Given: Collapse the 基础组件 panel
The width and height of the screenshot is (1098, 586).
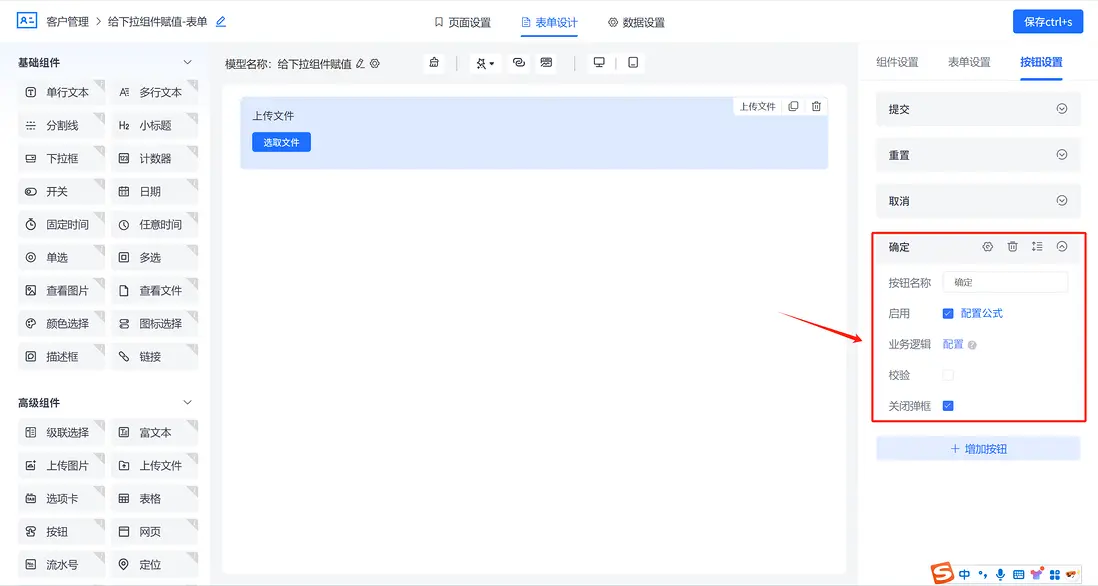Looking at the screenshot, I should click(187, 61).
